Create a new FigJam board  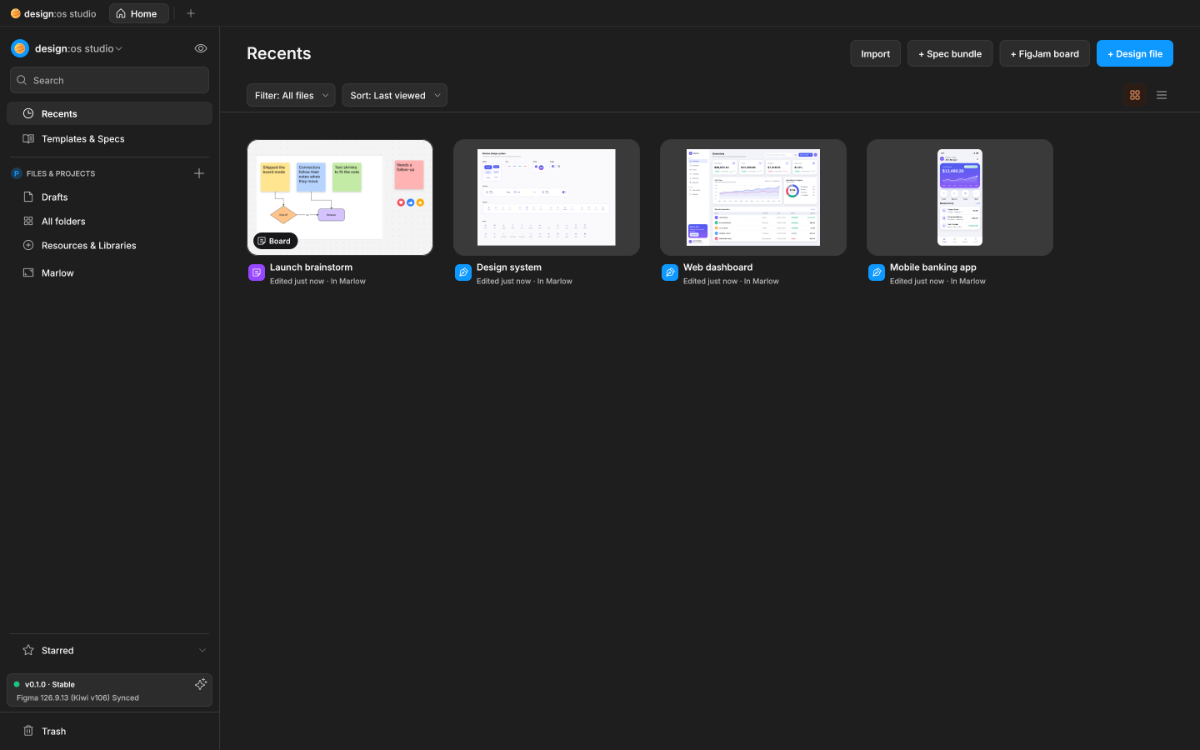(1045, 54)
